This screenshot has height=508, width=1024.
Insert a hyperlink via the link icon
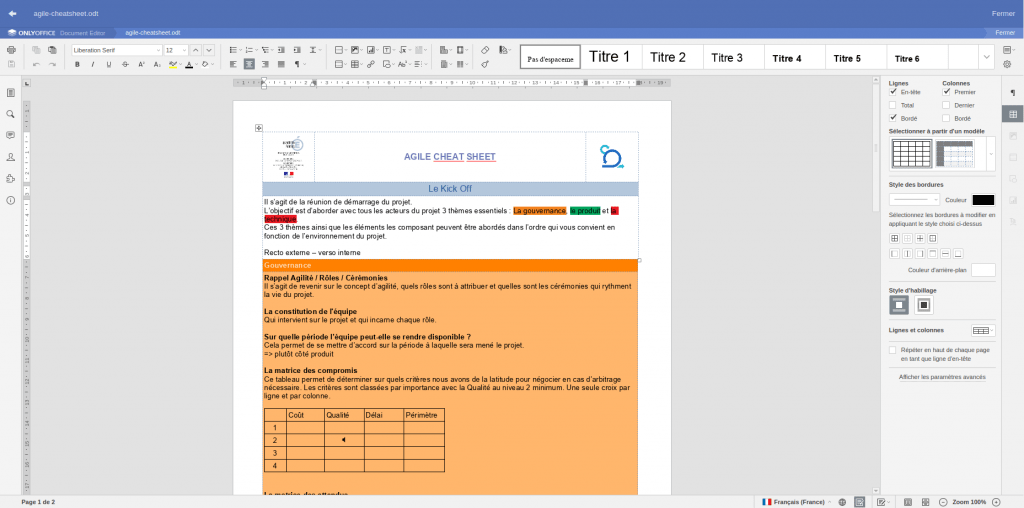371,64
